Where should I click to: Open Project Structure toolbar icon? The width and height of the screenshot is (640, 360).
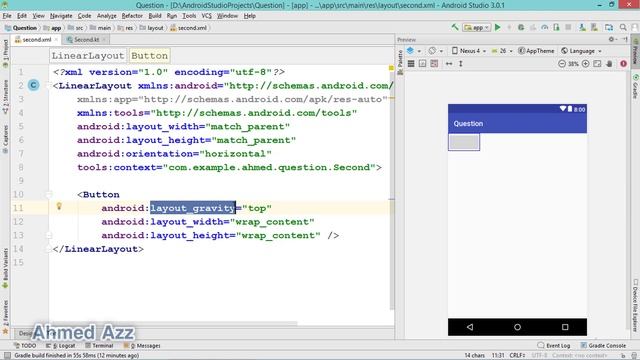609,27
